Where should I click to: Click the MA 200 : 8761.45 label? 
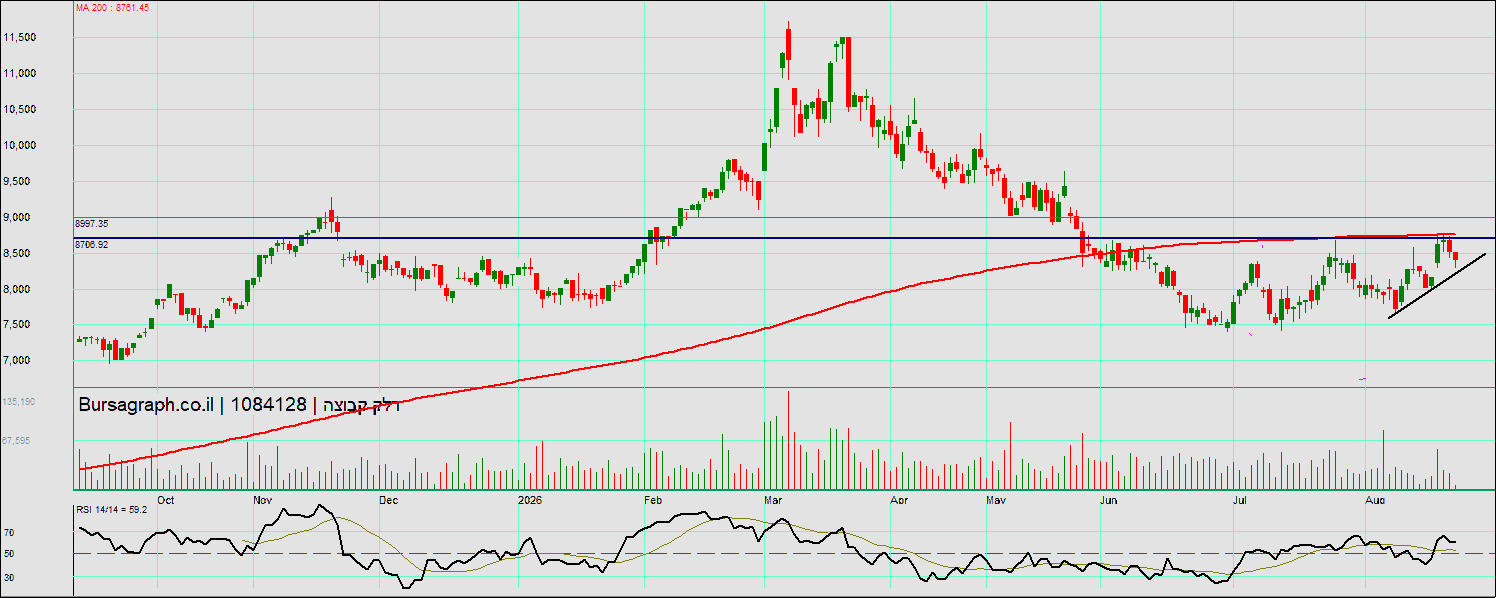112,7
